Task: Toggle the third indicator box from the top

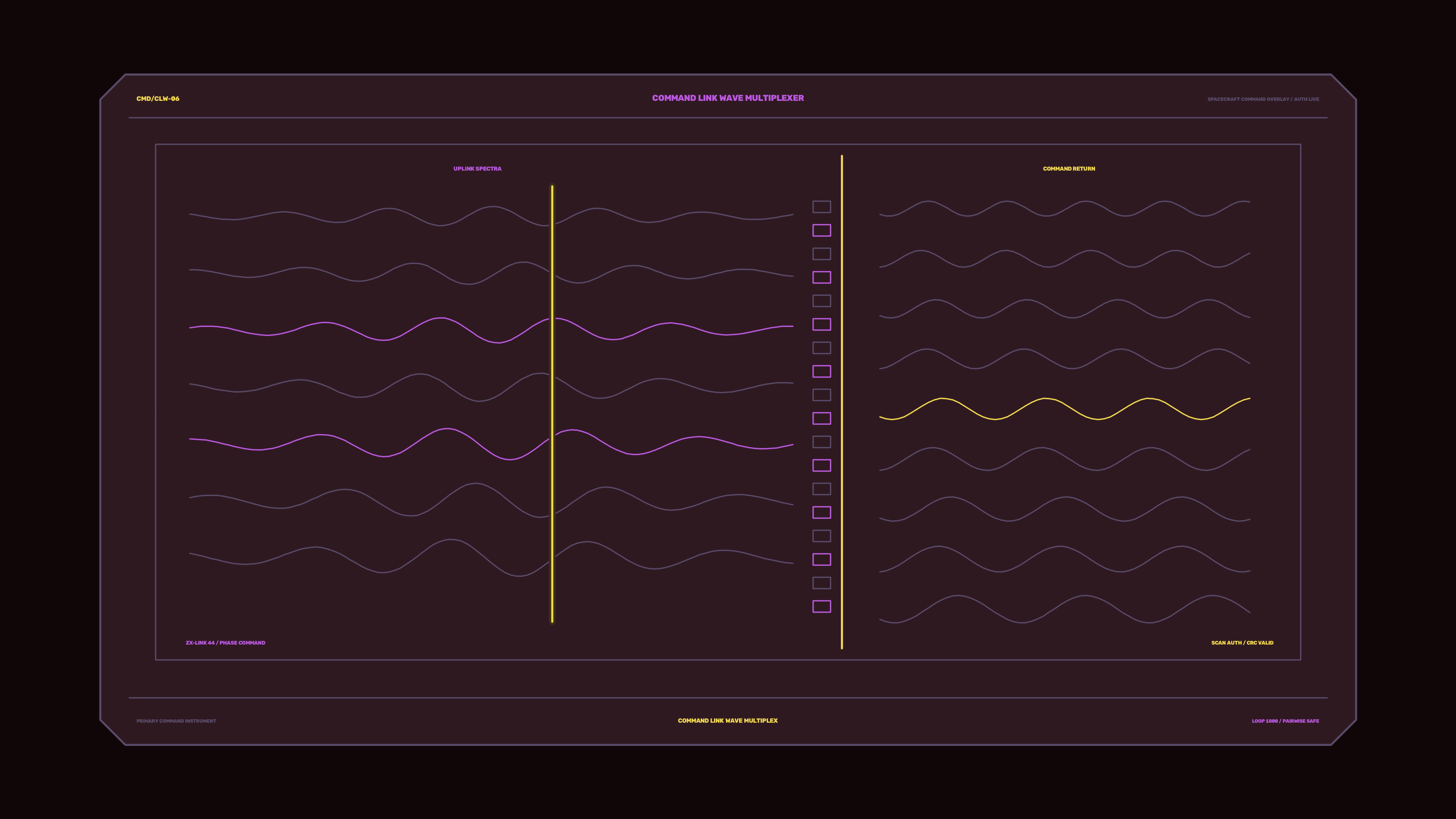Action: click(821, 254)
